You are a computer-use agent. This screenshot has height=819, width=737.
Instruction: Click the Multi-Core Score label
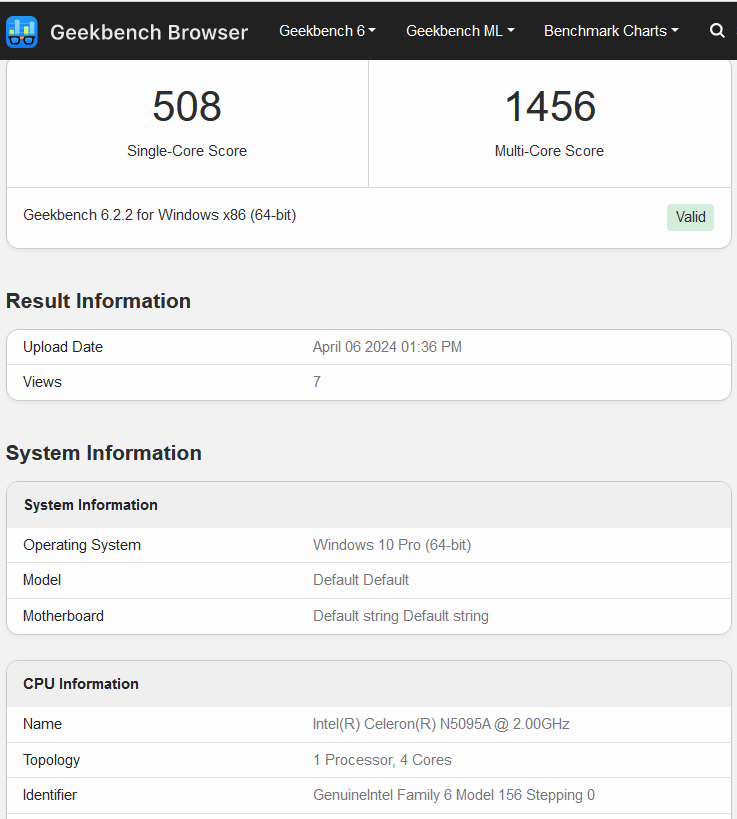tap(549, 151)
